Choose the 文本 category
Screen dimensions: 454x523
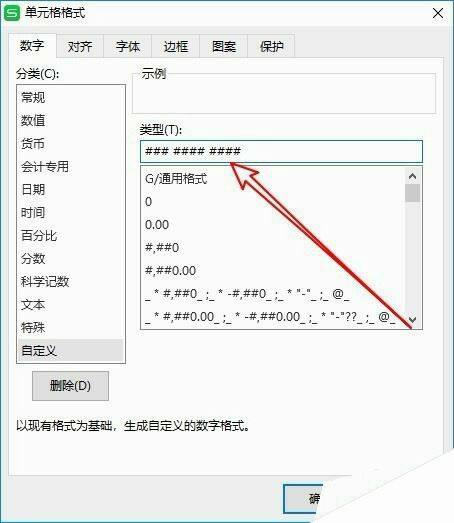click(71, 305)
